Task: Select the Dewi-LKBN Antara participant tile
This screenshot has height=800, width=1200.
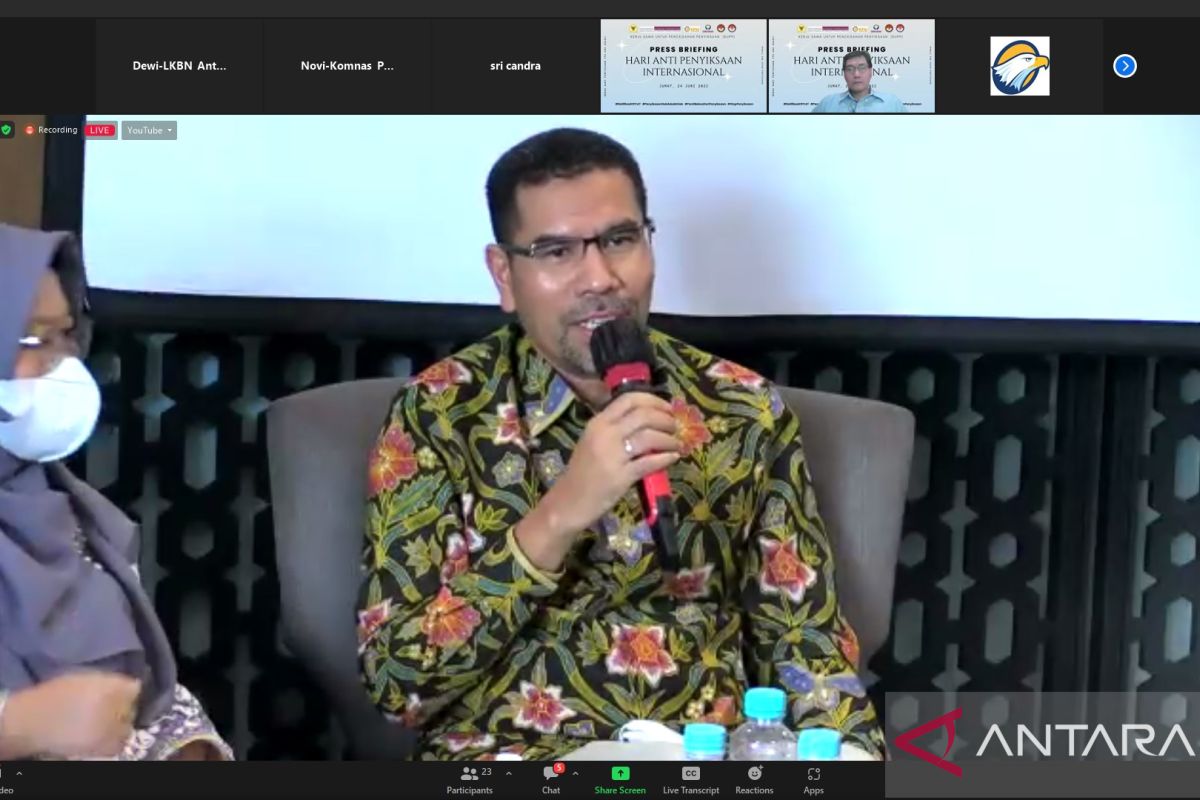Action: (x=180, y=65)
